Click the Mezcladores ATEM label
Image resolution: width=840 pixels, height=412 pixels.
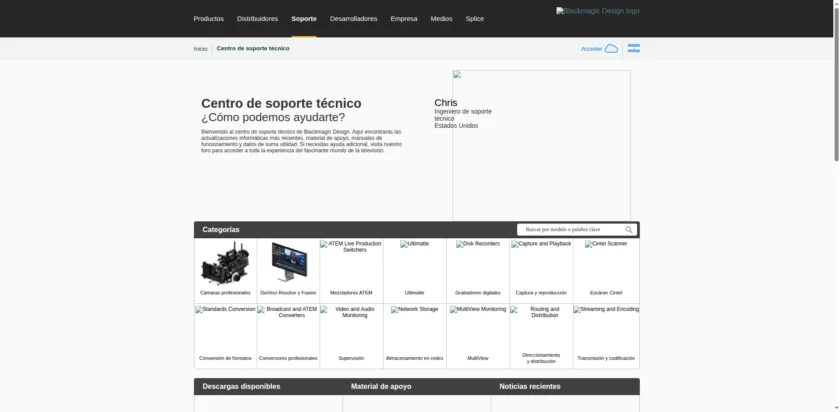pos(351,293)
